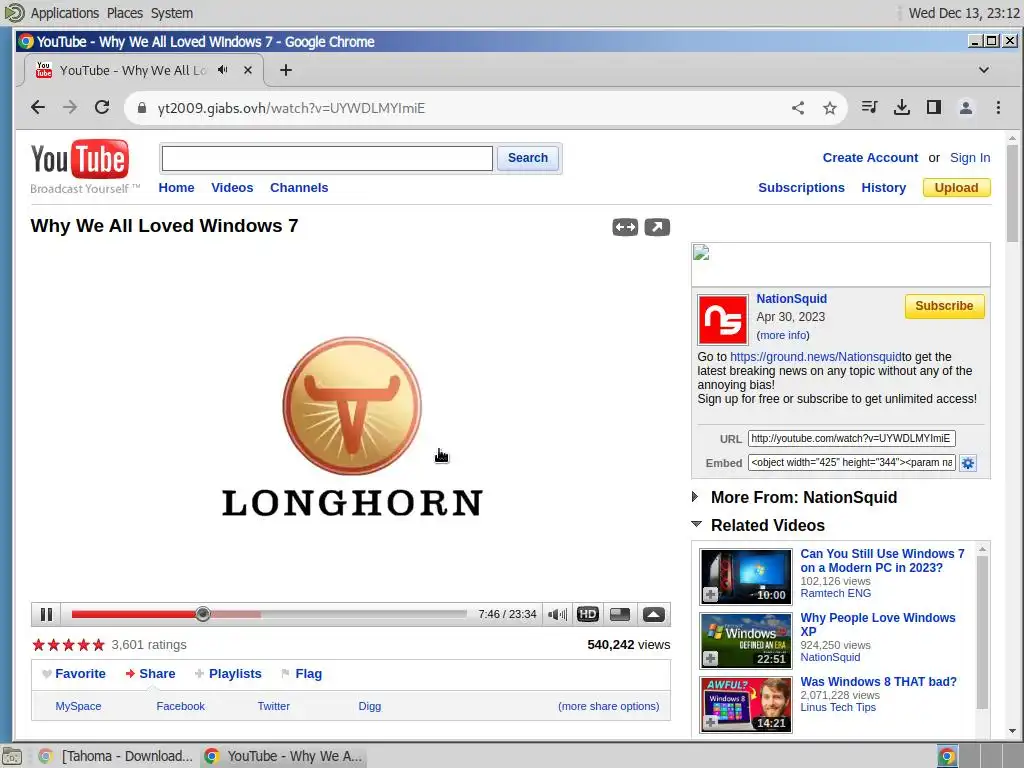Switch player to widescreen size icon
This screenshot has height=768, width=1024.
coord(620,615)
